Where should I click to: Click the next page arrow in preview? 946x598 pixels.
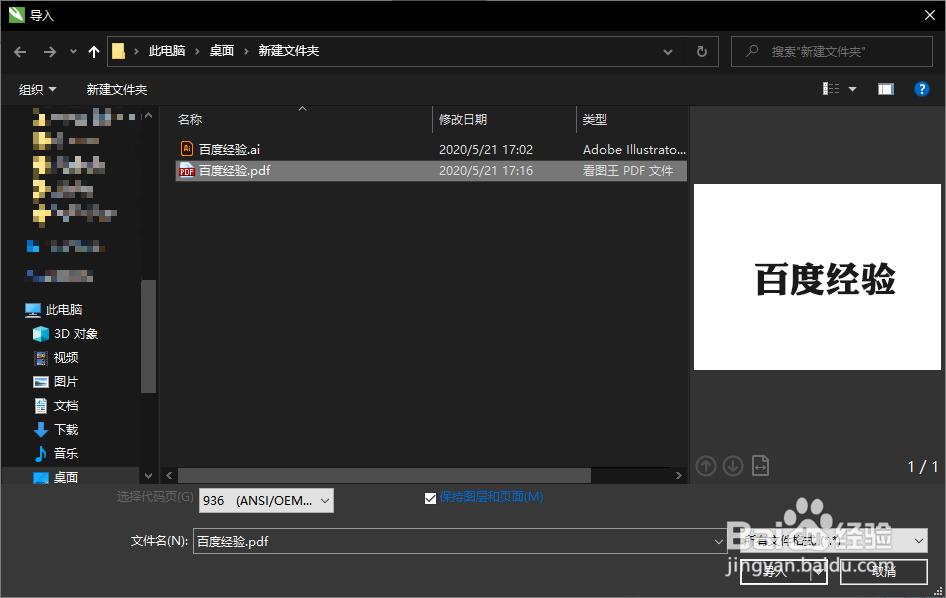coord(732,465)
